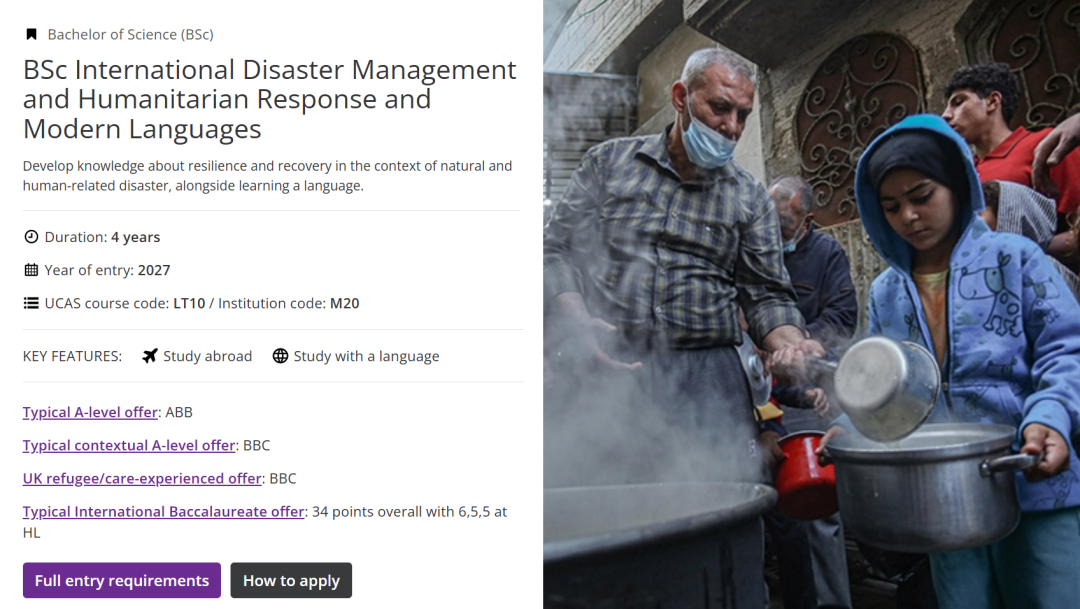Image resolution: width=1080 pixels, height=609 pixels.
Task: Click the list icon before UCAS course code
Action: (31, 303)
